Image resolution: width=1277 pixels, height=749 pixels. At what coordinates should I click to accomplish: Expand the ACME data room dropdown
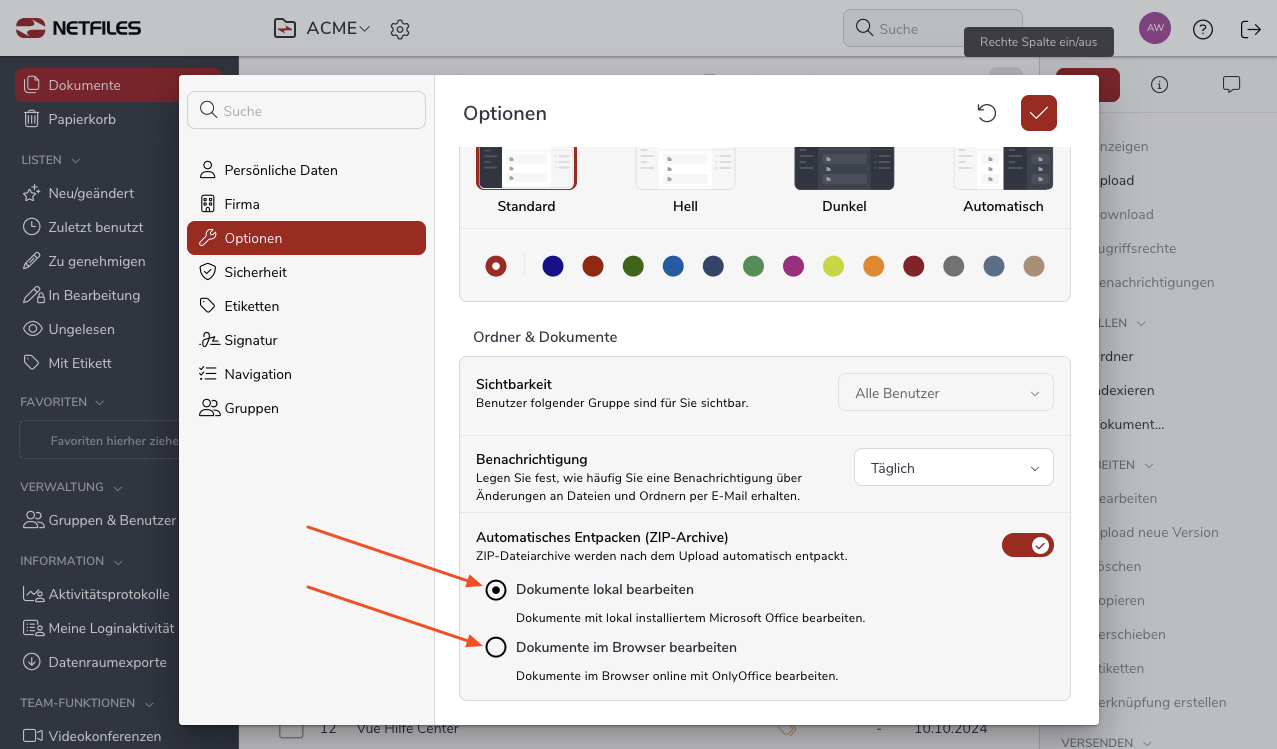[338, 29]
